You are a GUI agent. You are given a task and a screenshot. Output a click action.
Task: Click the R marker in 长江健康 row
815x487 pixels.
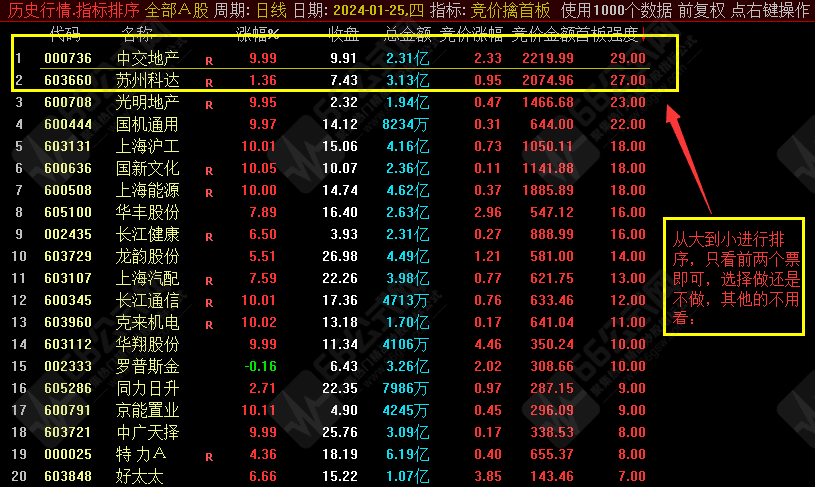[x=209, y=237]
